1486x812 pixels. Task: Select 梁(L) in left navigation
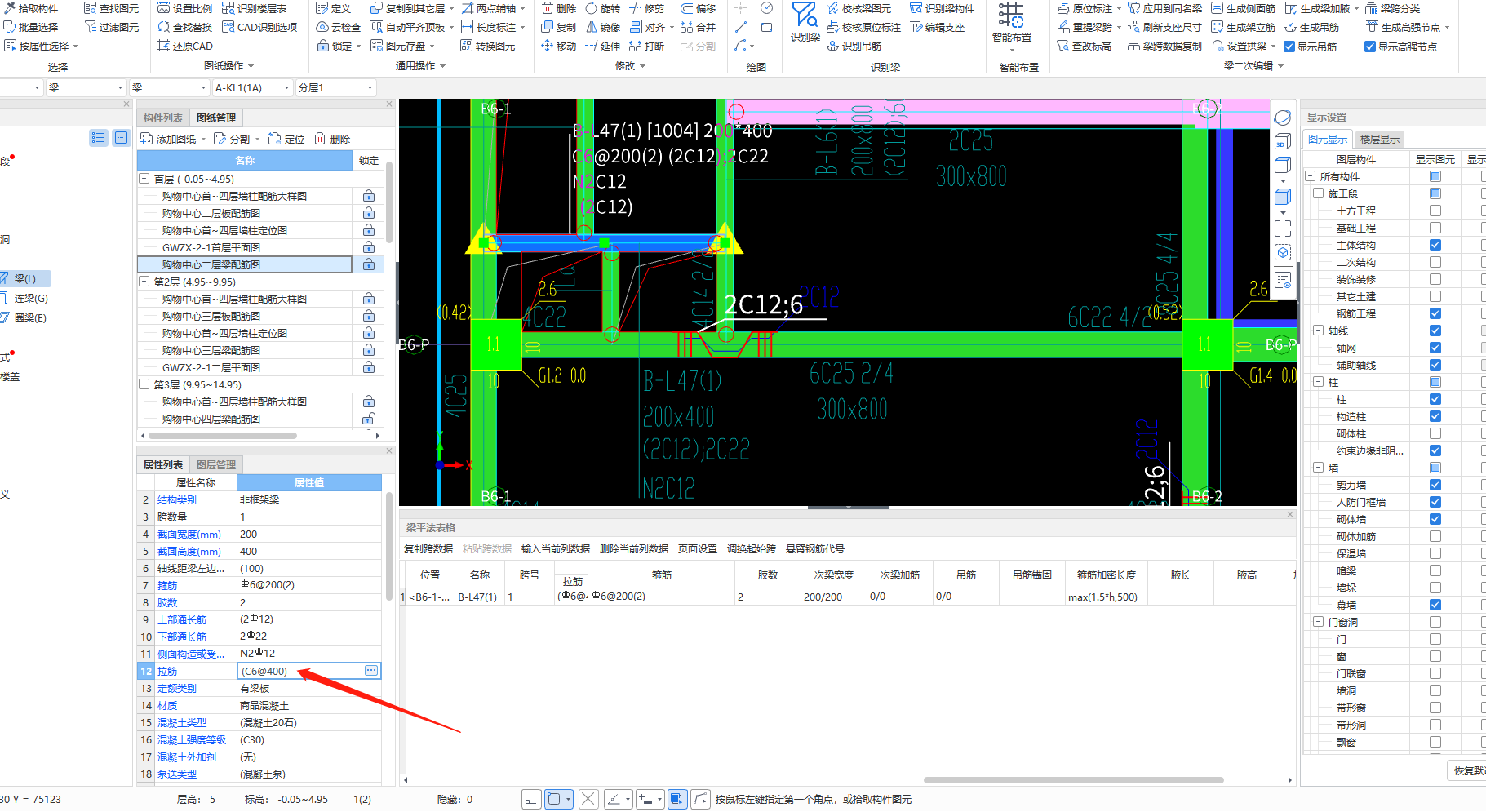(25, 279)
